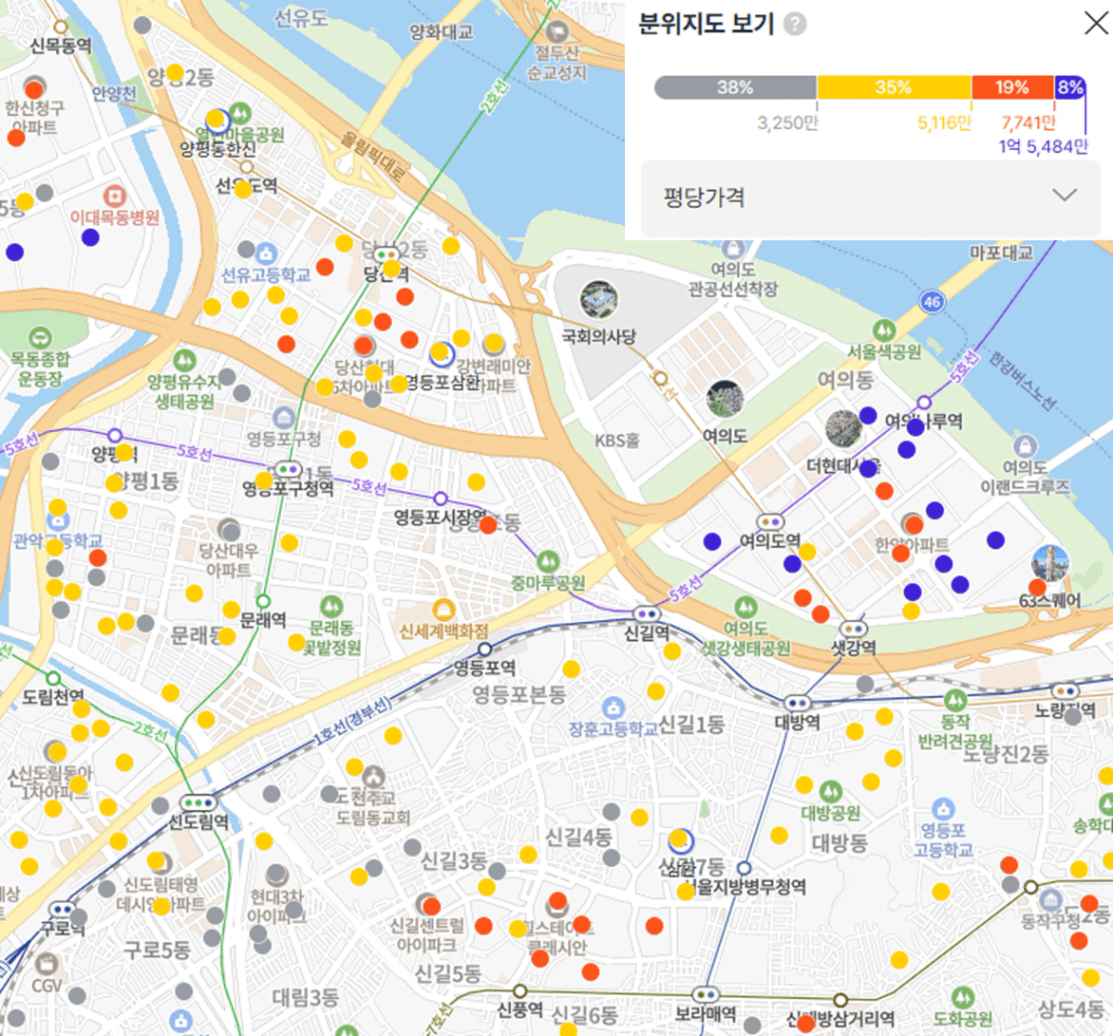Click the 선유도역 subway station marker
The image size is (1113, 1036).
click(246, 167)
